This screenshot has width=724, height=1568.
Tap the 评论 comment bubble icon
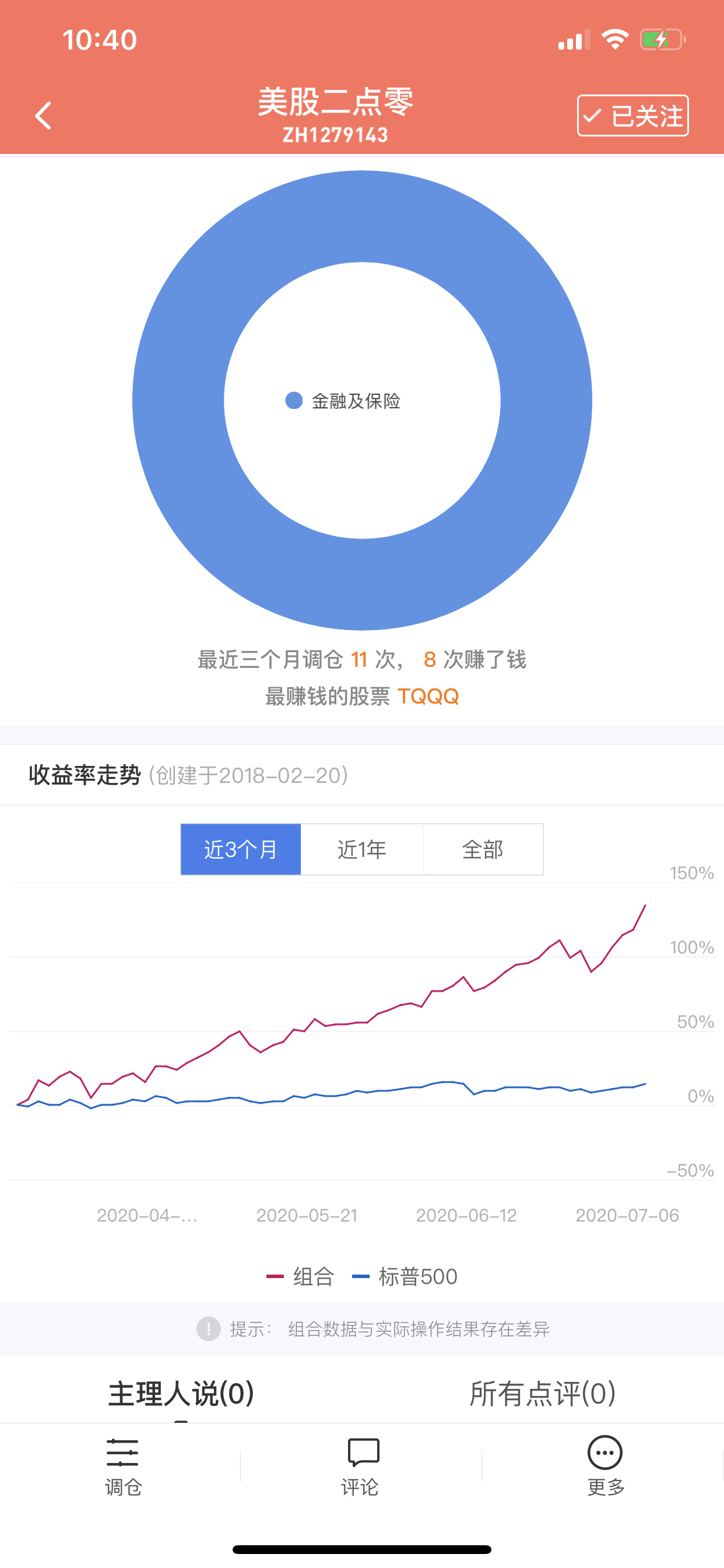(363, 1454)
